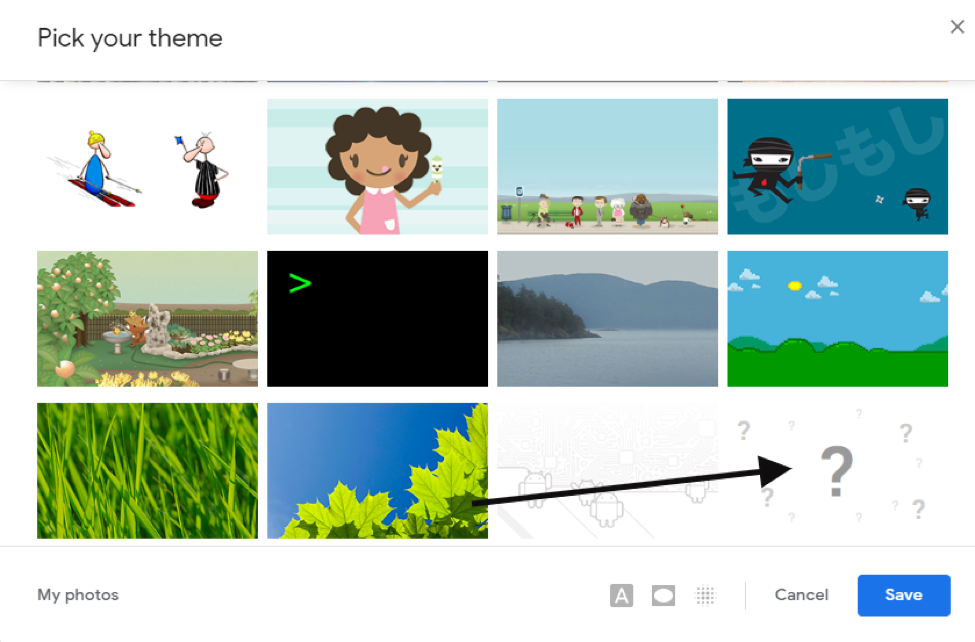Click the Pick your theme heading
The image size is (975, 642).
click(x=130, y=39)
